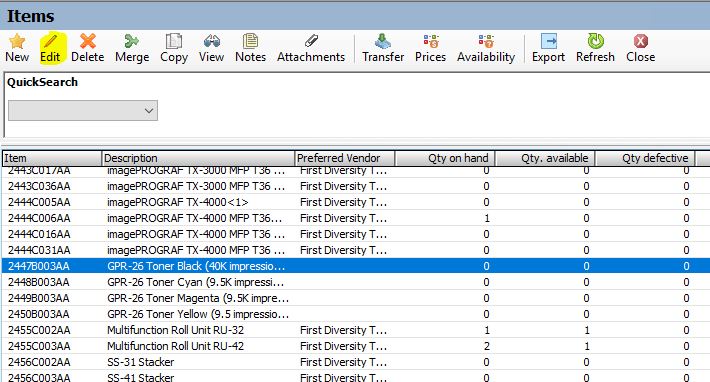Click GPR-26 Toner Magenta description
710x382 pixels.
(x=198, y=298)
